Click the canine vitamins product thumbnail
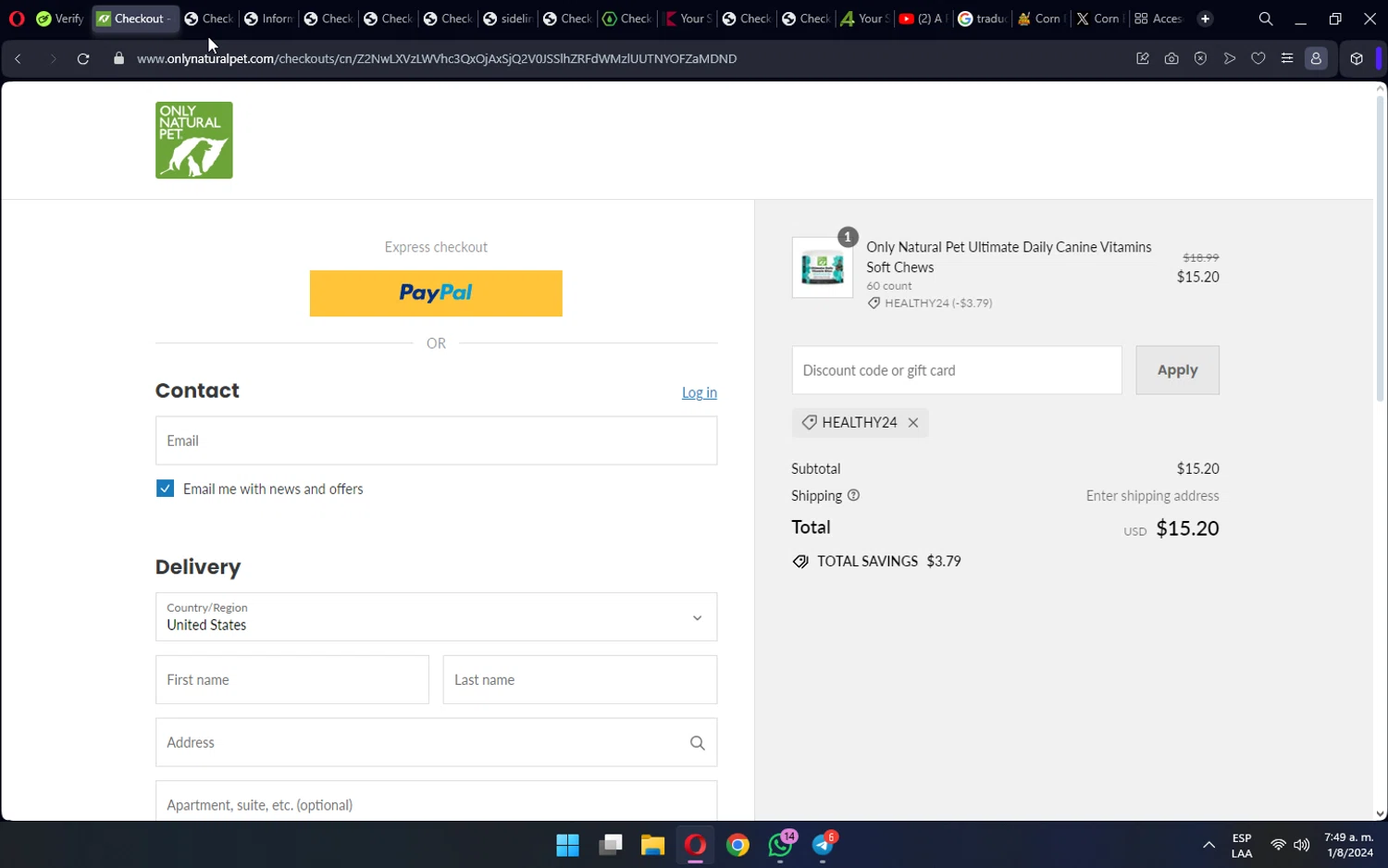1388x868 pixels. click(823, 268)
